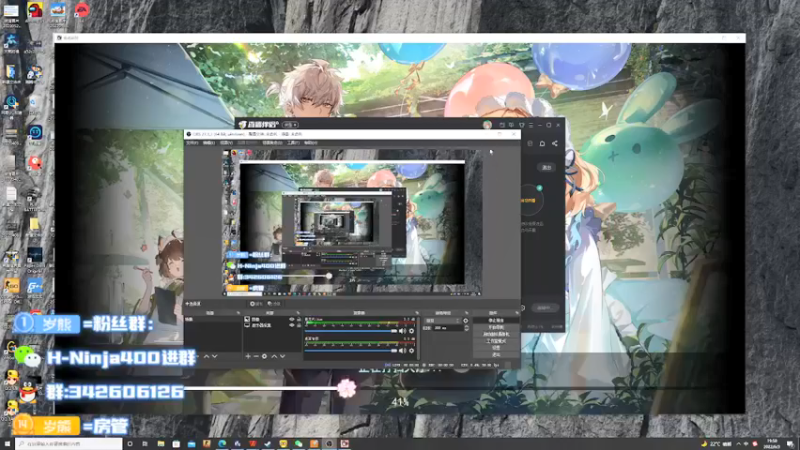Screen dimensions: 800x450
Task: Move source up with sources up arrow
Action: pyautogui.click(x=274, y=356)
